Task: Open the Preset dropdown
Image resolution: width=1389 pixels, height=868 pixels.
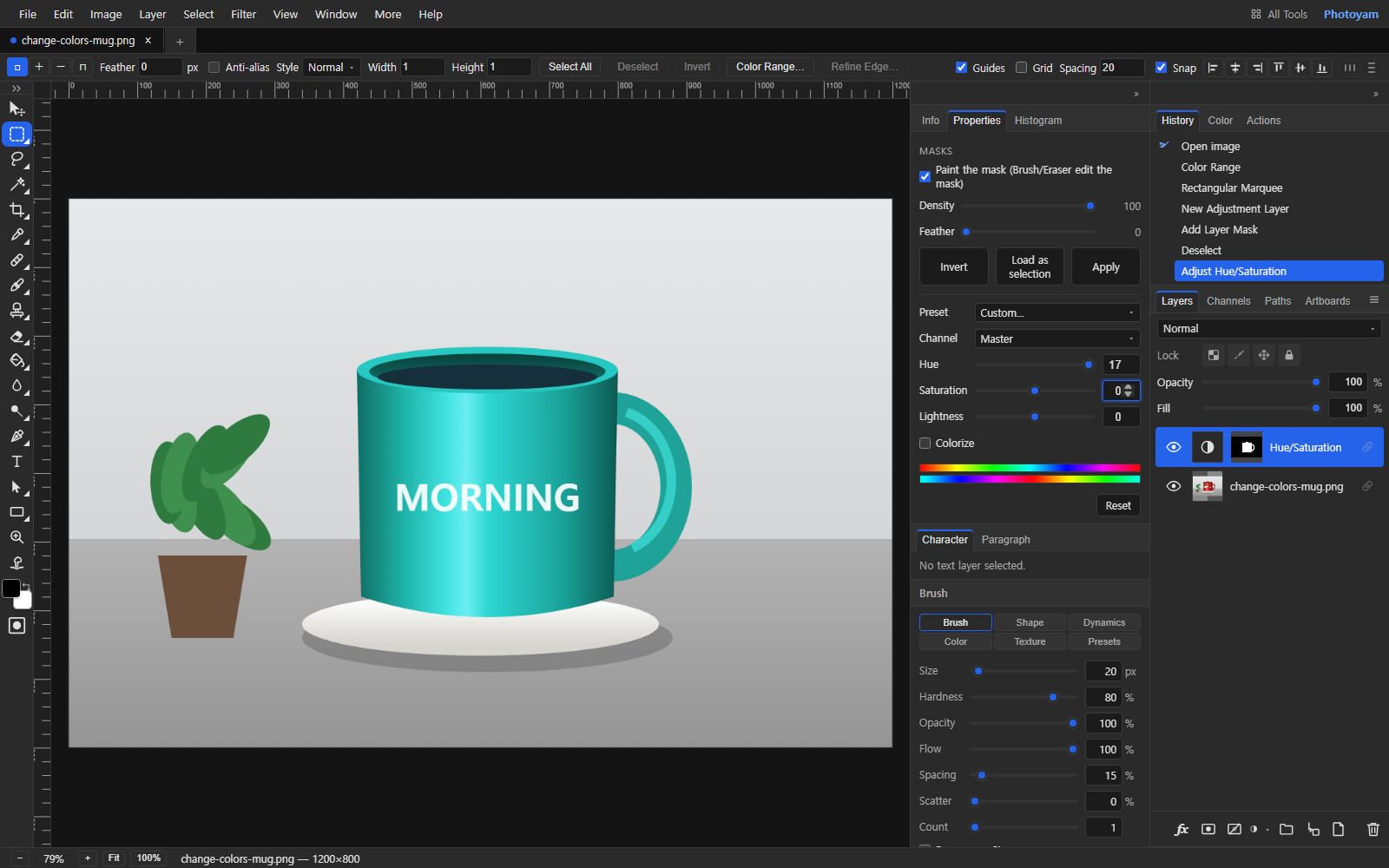Action: click(x=1057, y=312)
